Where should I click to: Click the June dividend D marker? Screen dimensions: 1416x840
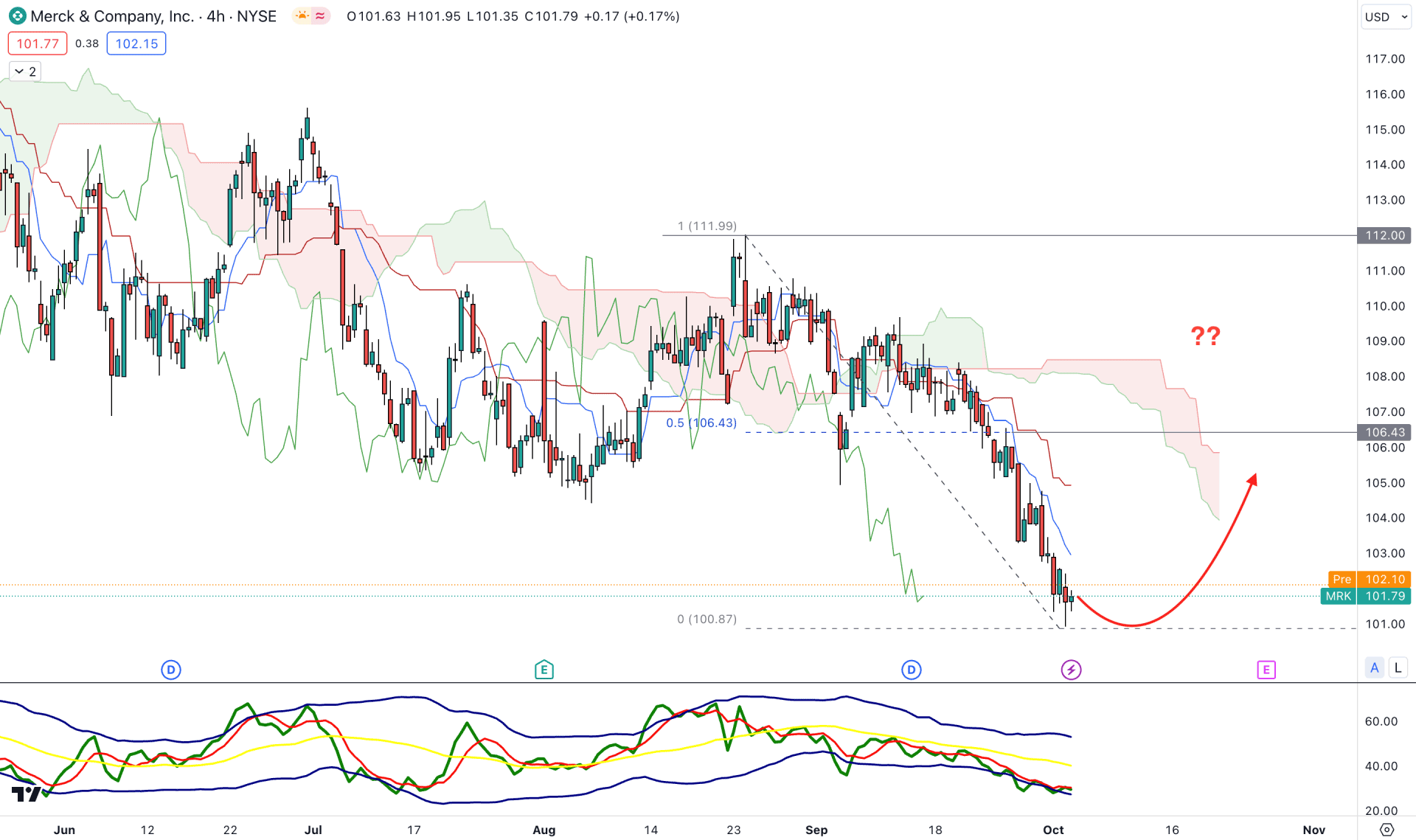(x=171, y=670)
